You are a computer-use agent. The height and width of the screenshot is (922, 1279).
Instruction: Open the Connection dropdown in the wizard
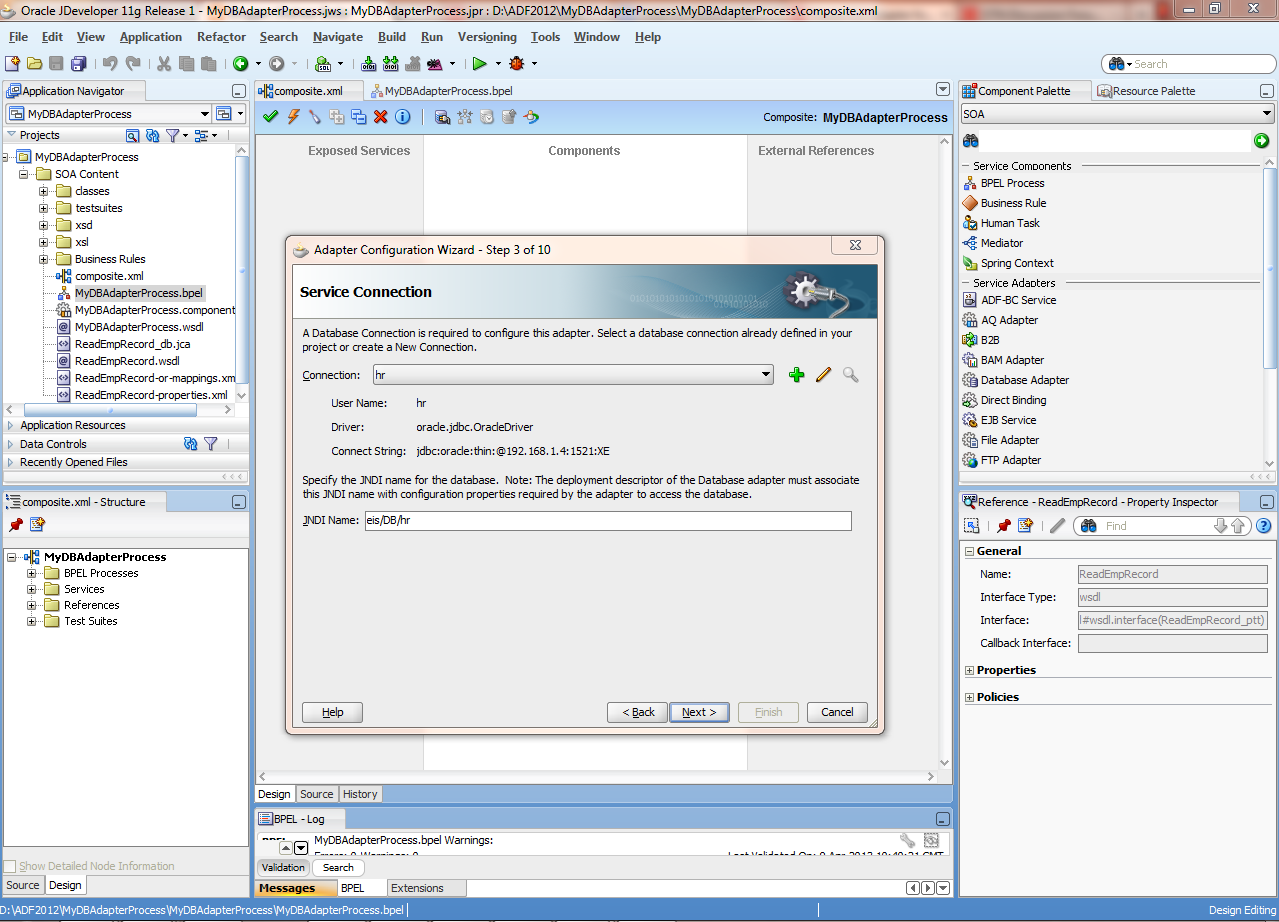point(767,374)
